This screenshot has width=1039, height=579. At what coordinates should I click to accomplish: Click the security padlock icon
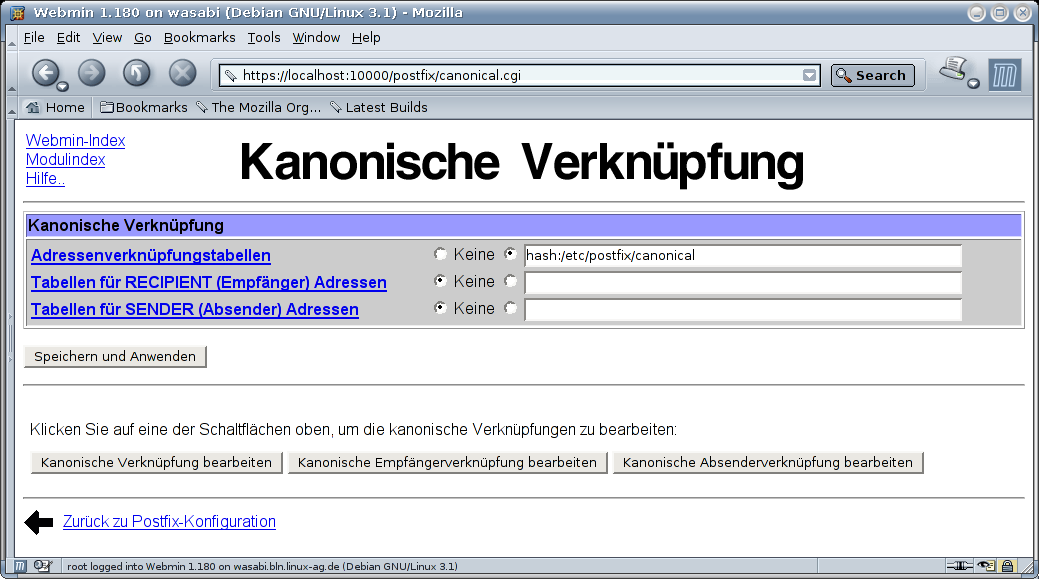tap(1007, 566)
